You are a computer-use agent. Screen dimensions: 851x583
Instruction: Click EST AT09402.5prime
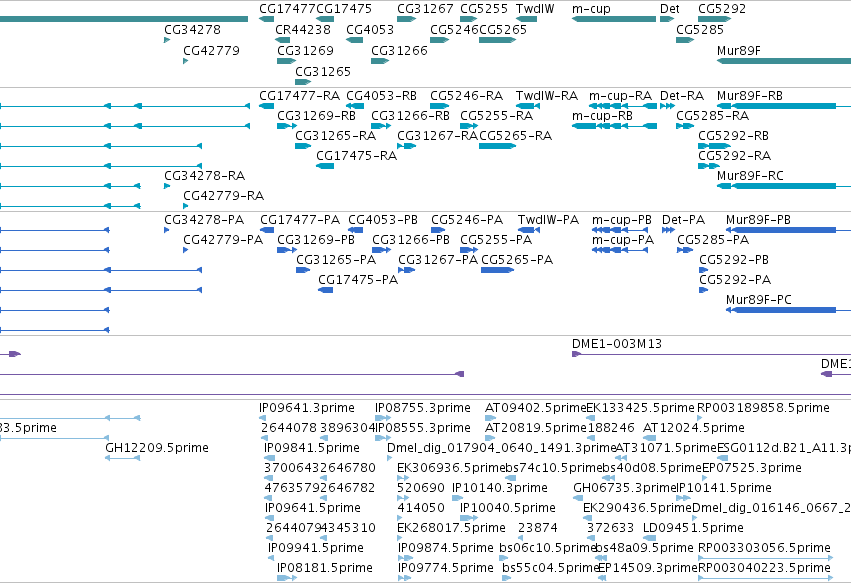coord(491,418)
